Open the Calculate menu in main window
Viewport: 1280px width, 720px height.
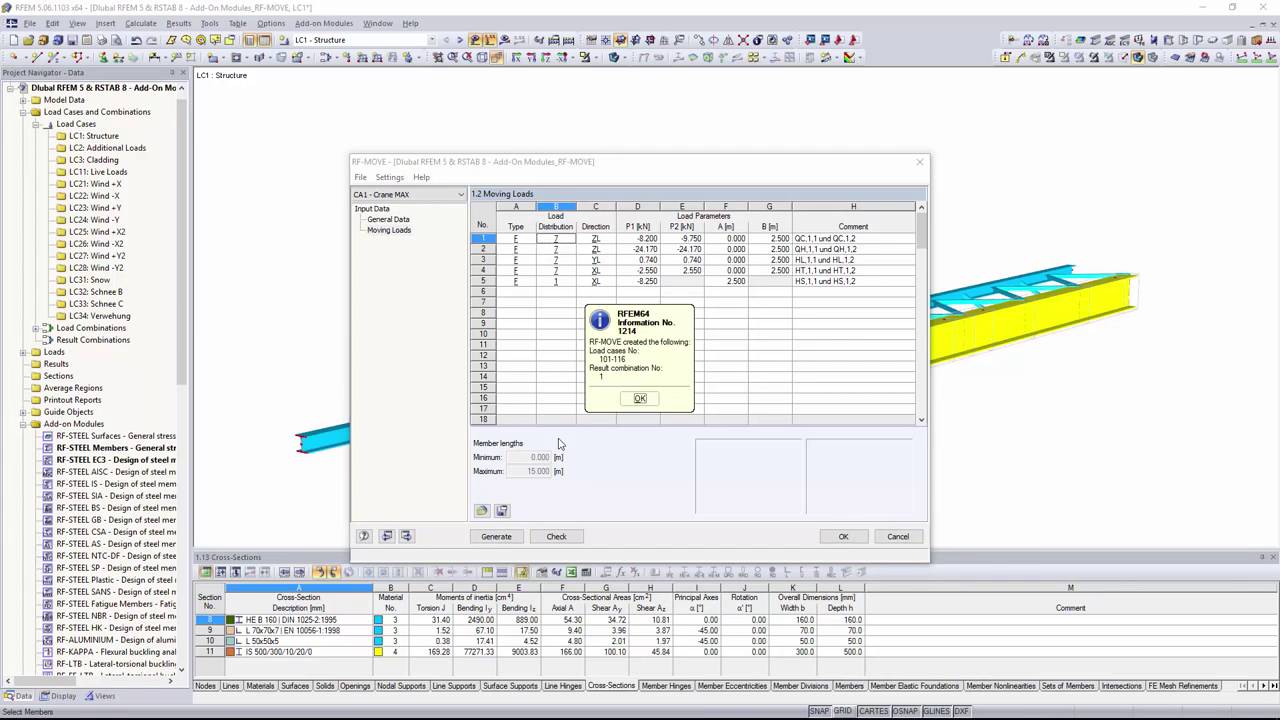coord(140,23)
